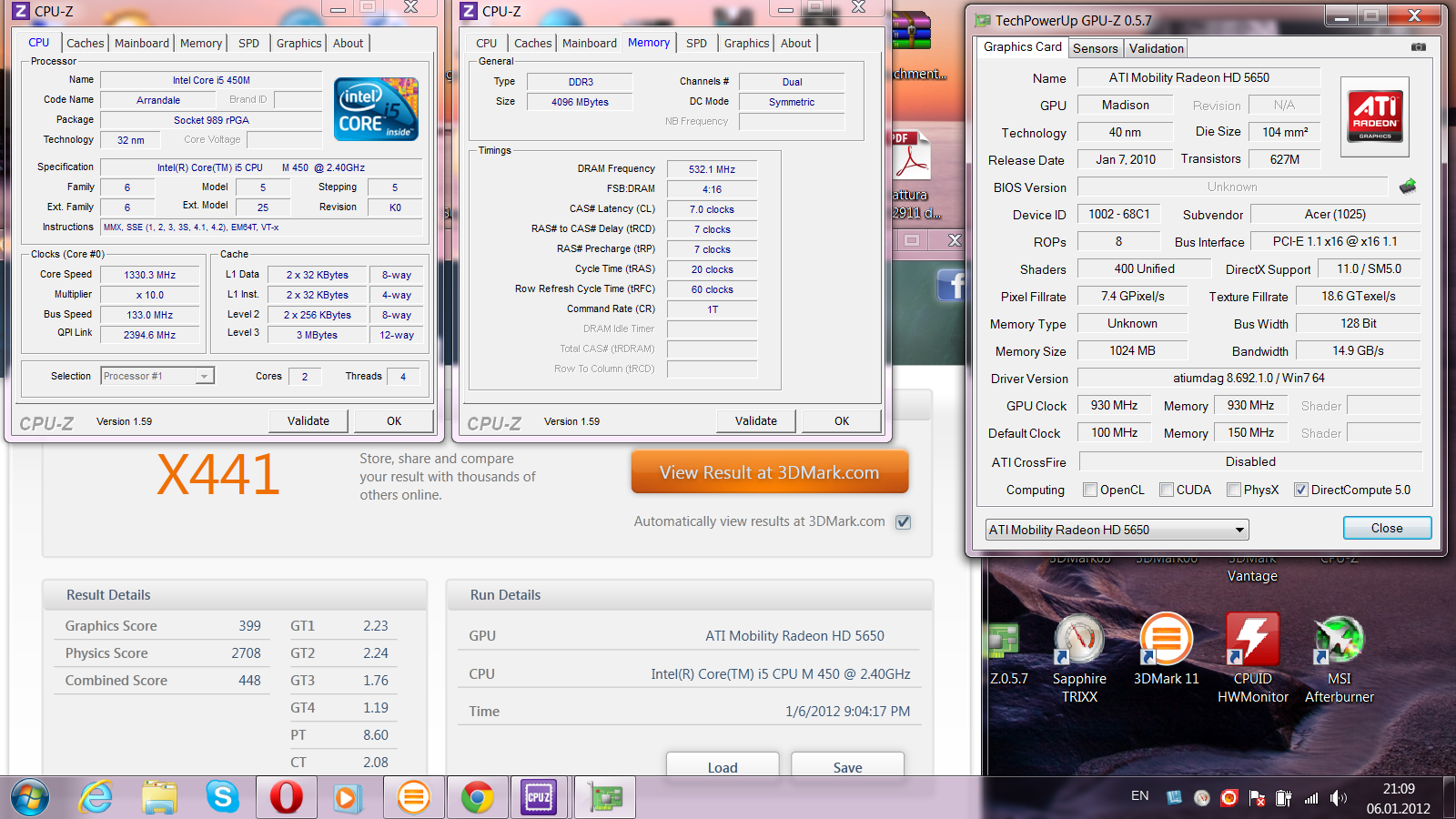The image size is (1456, 819).
Task: Open the 3DMark 11 desktop shortcut
Action: pyautogui.click(x=1166, y=650)
